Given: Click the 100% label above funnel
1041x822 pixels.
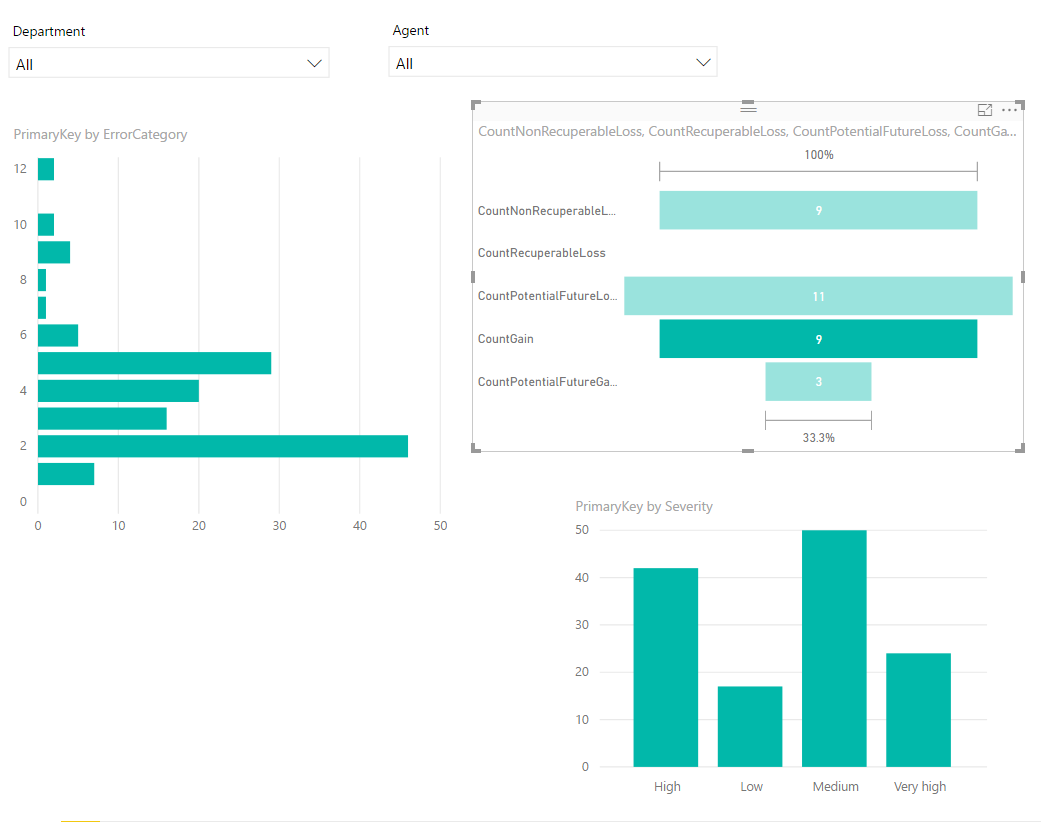Looking at the screenshot, I should [819, 155].
